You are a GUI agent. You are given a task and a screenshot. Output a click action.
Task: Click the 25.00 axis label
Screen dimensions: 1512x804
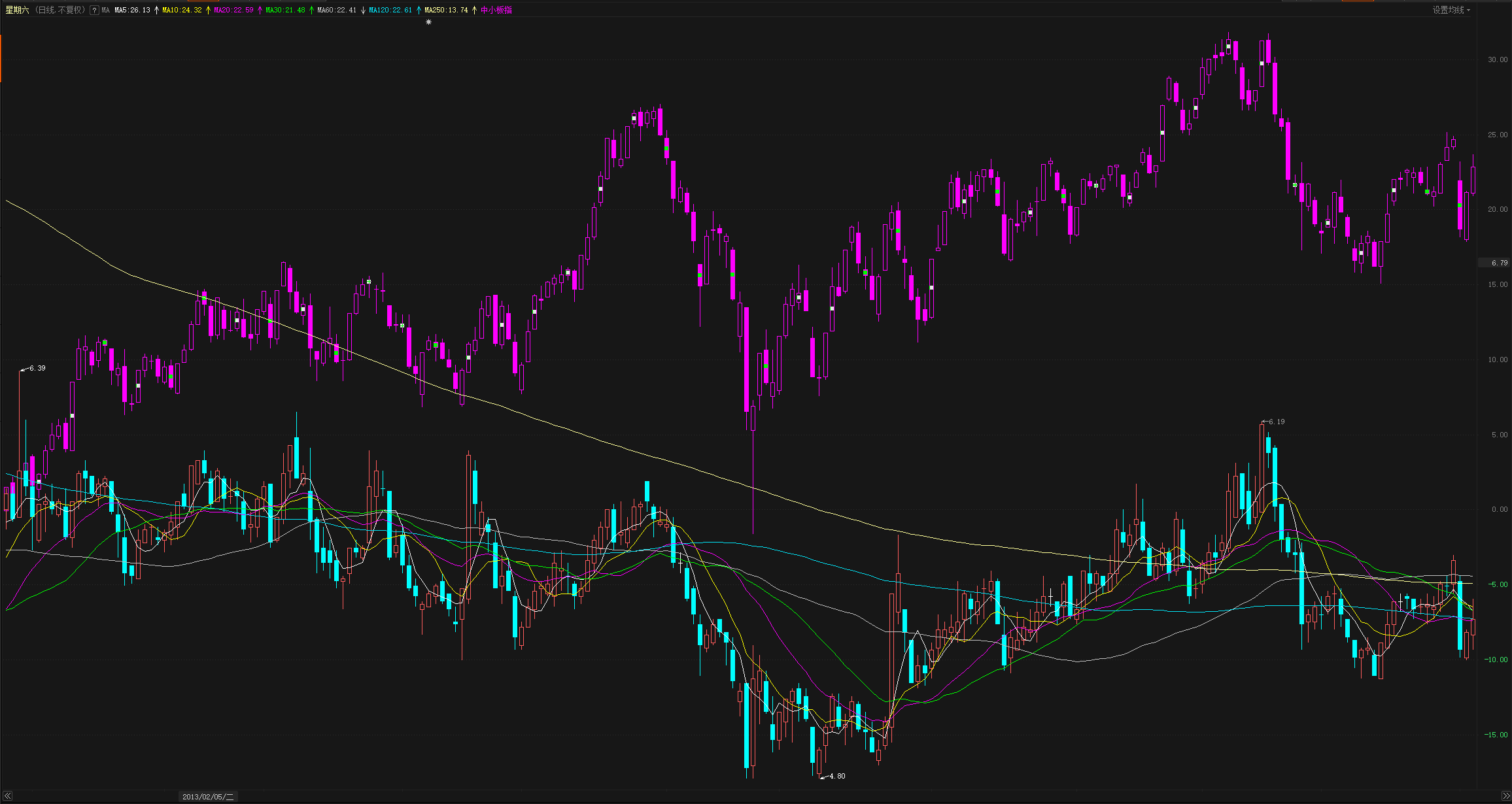click(1498, 135)
